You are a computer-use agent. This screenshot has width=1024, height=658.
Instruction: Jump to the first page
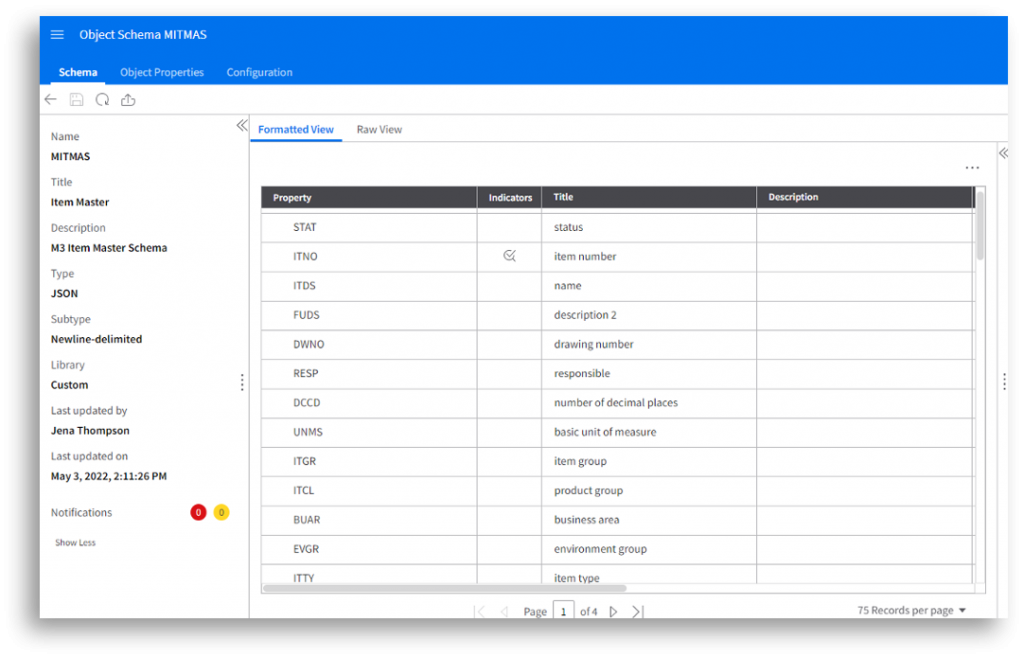pos(480,612)
